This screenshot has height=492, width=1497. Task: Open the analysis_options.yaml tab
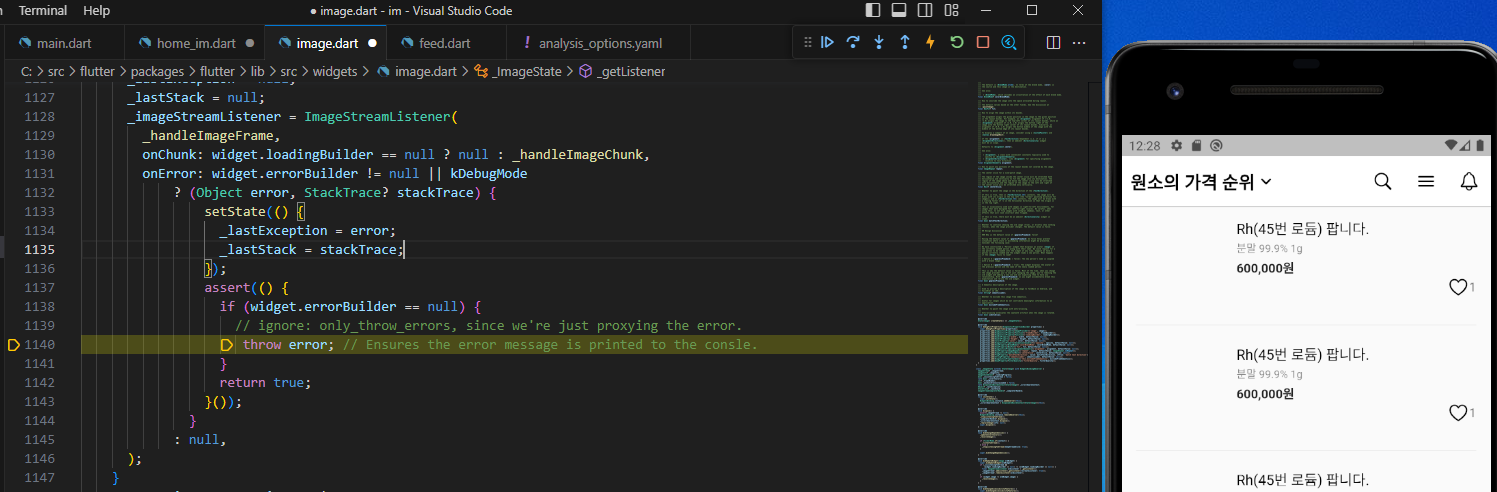(599, 43)
